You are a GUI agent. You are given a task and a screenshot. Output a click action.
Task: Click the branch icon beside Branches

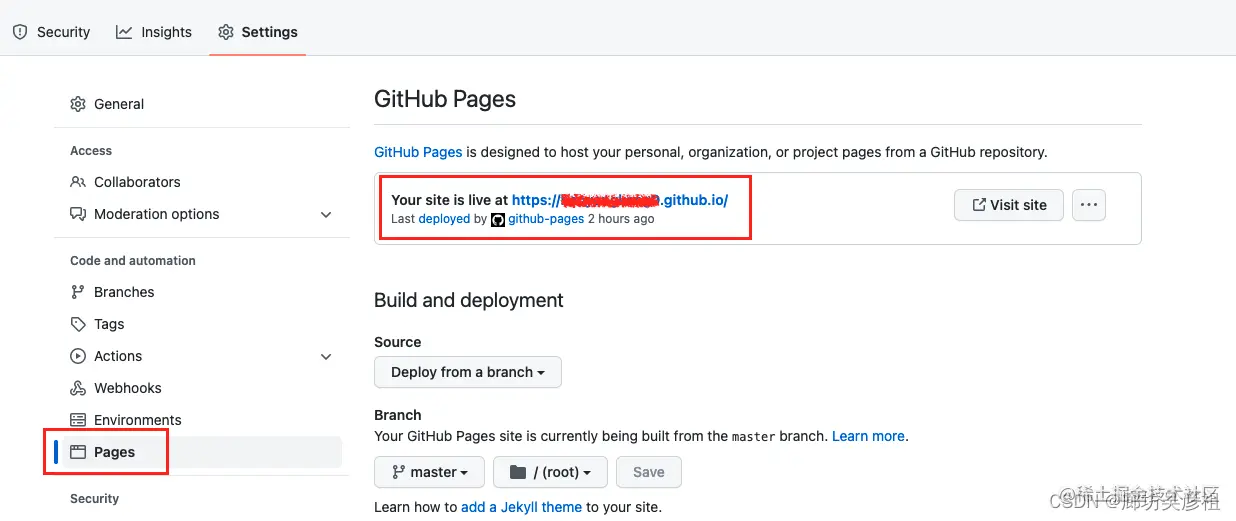tap(78, 292)
